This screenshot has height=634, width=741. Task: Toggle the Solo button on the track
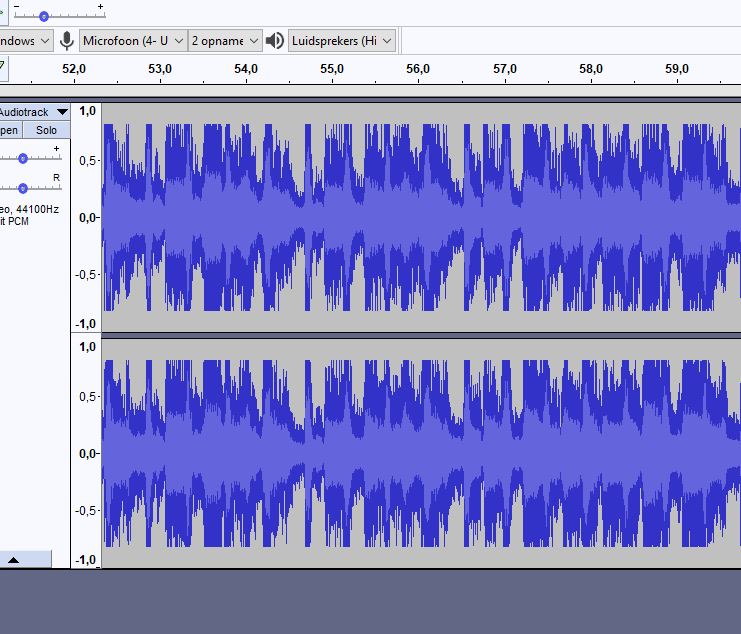pyautogui.click(x=46, y=130)
